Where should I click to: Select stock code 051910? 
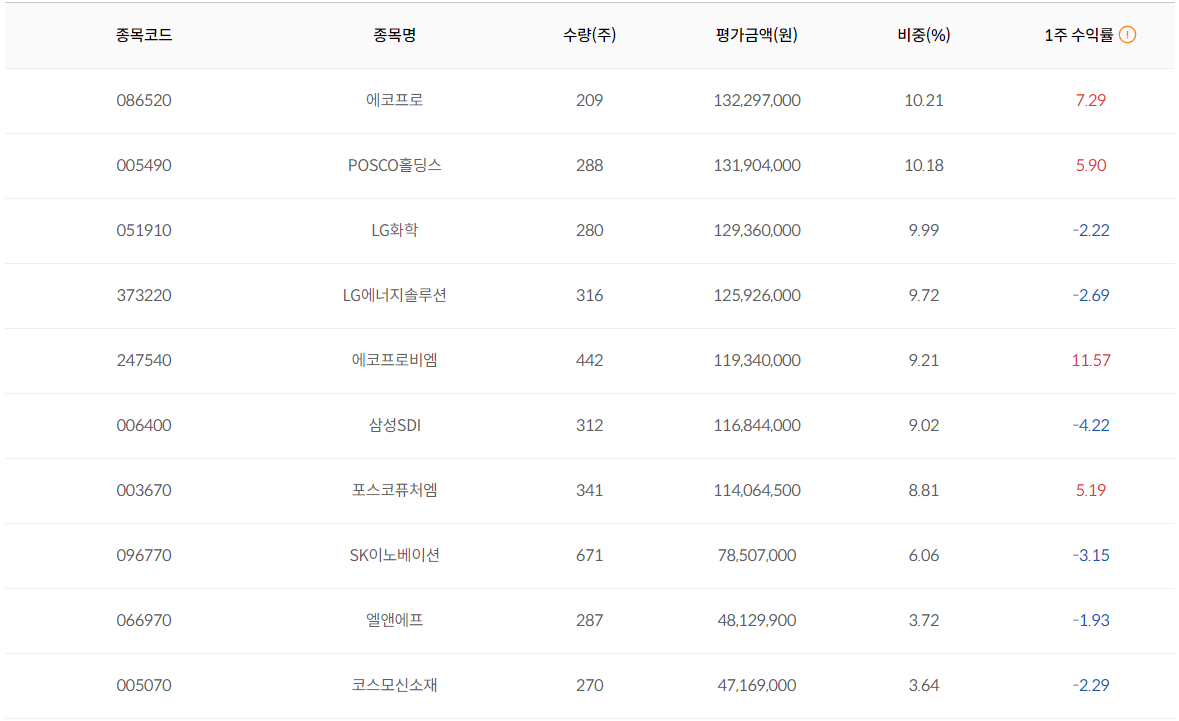coord(144,230)
